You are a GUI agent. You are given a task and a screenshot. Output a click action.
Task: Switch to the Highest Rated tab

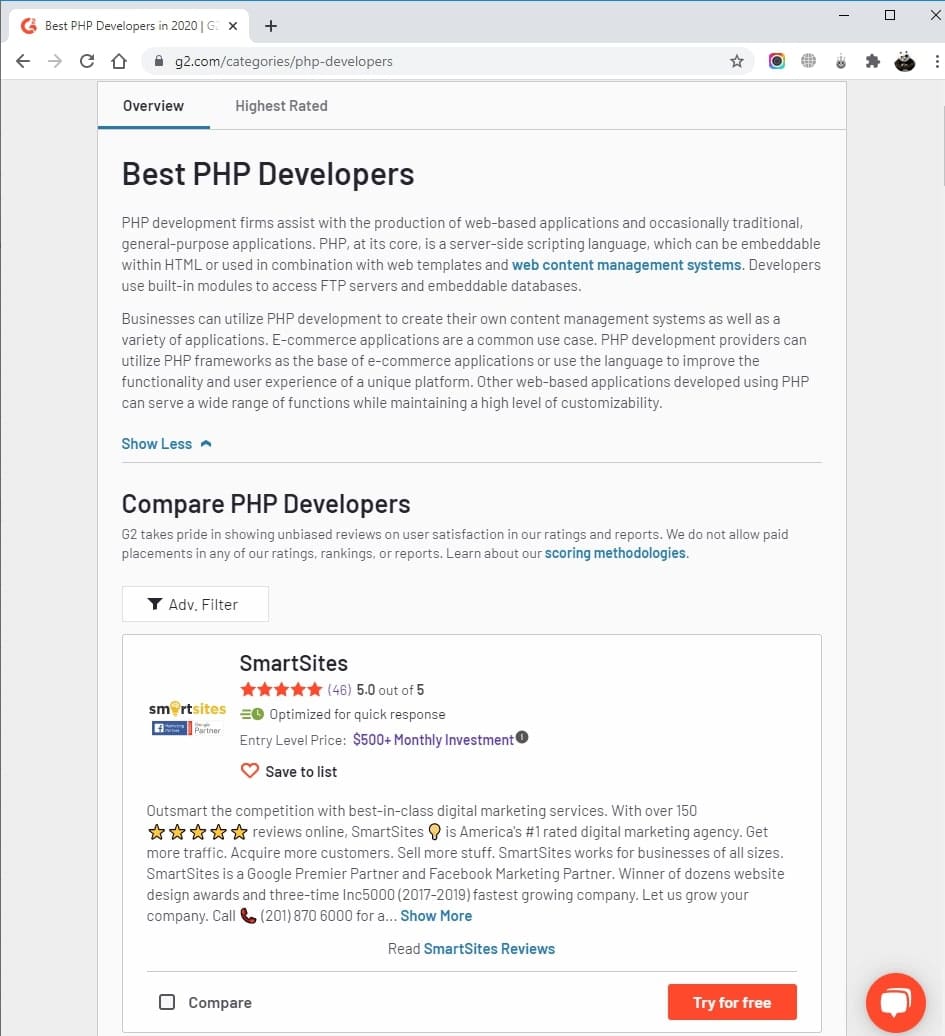(282, 106)
